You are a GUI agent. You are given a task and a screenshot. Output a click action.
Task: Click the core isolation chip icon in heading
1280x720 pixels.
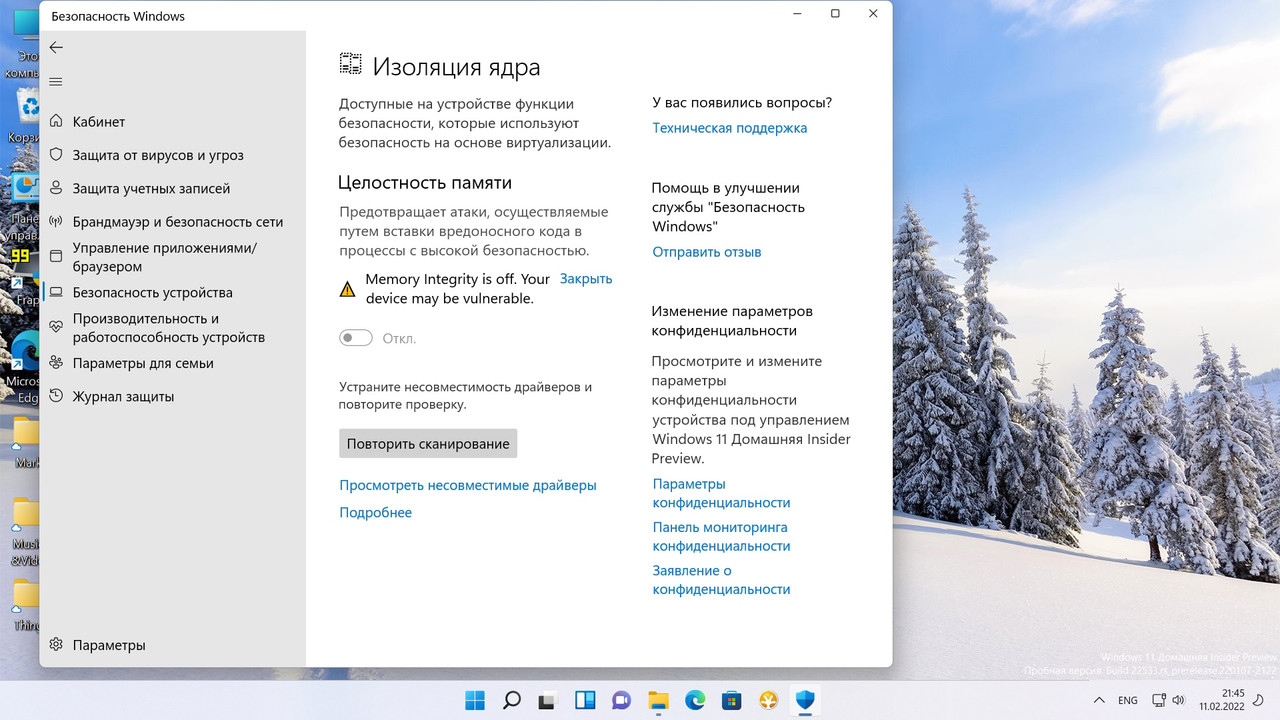pos(350,65)
